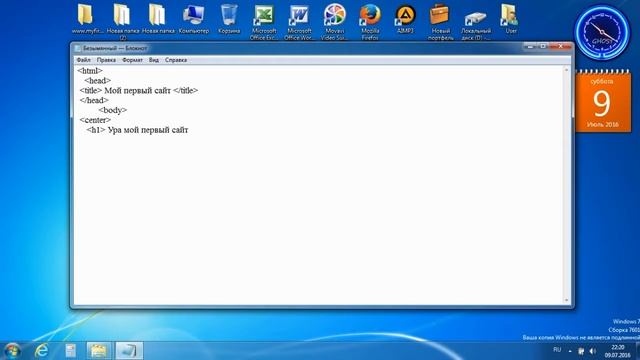Launch Microsoft Office Excel desktop shortcut

[264, 21]
